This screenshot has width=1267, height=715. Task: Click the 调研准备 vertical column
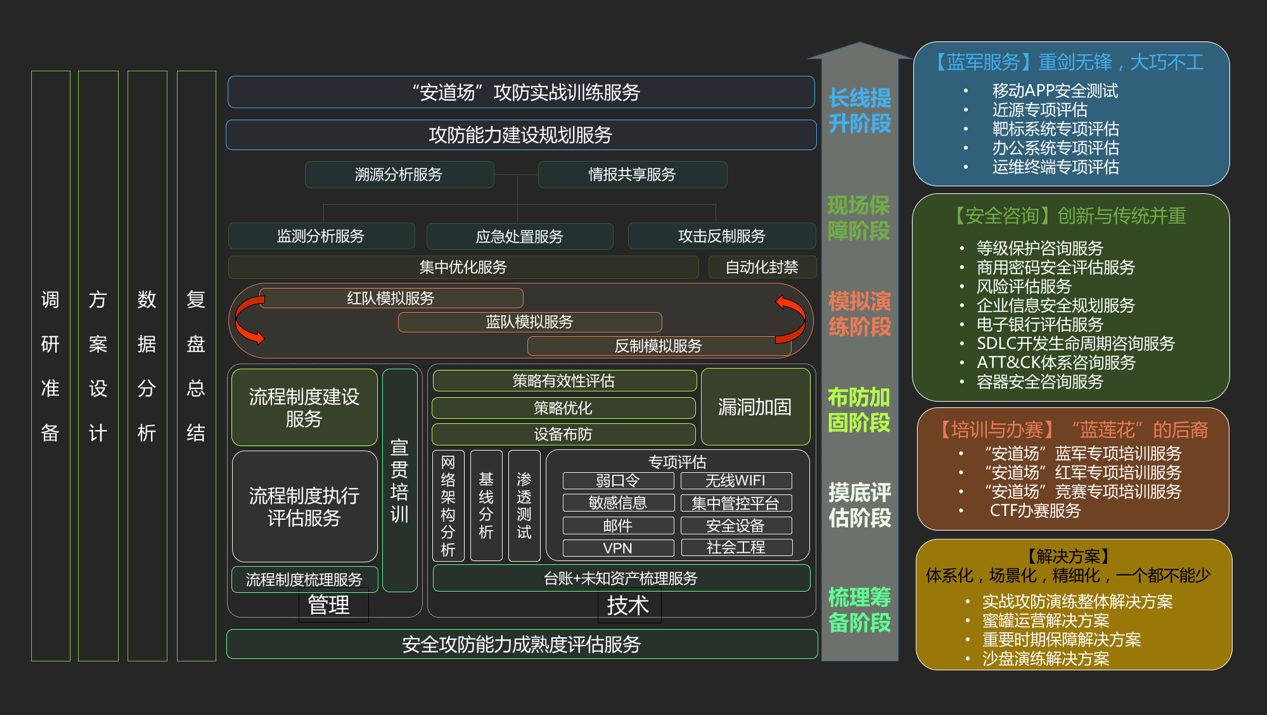coord(51,366)
